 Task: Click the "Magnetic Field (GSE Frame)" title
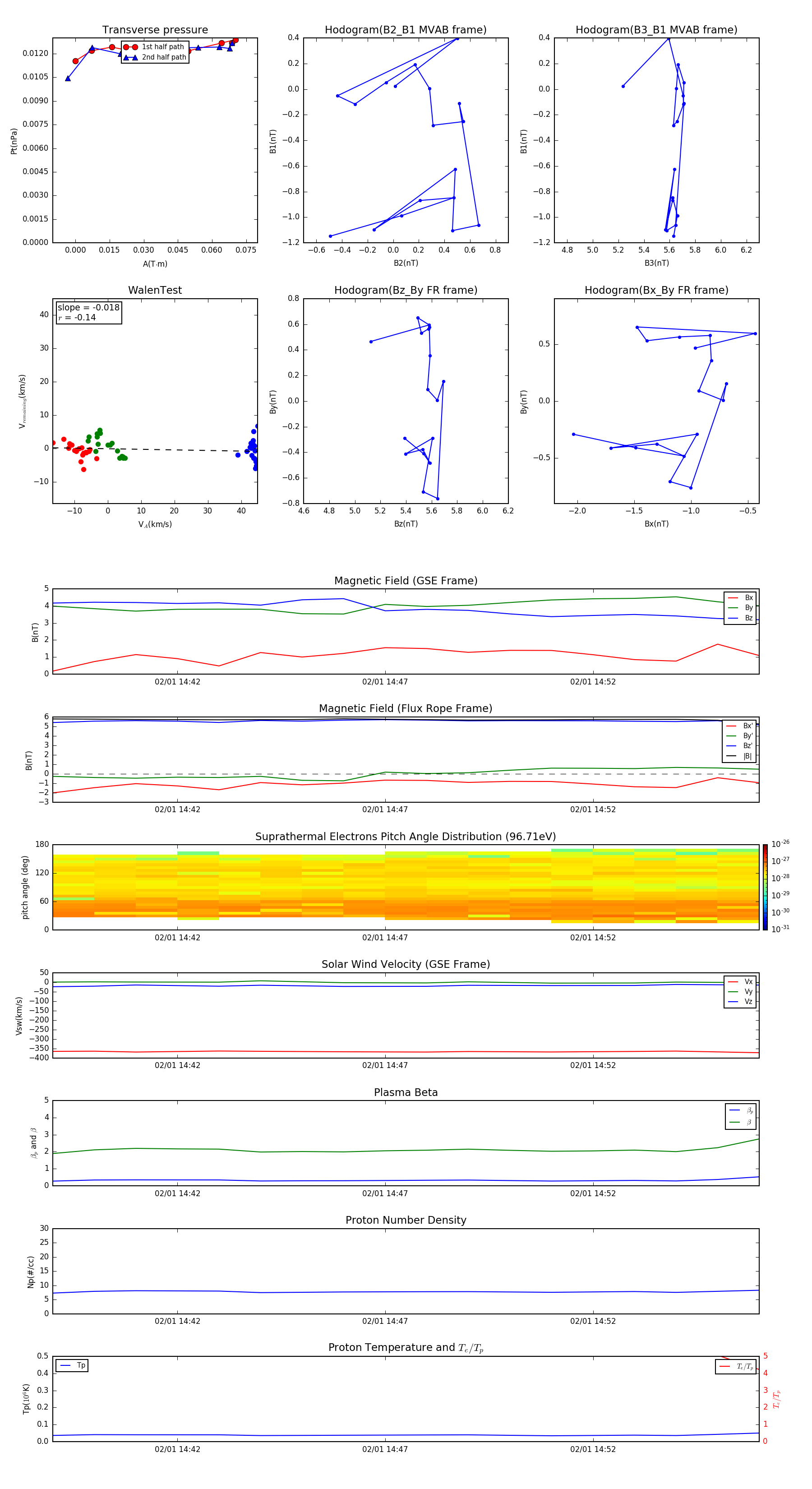pos(406,581)
